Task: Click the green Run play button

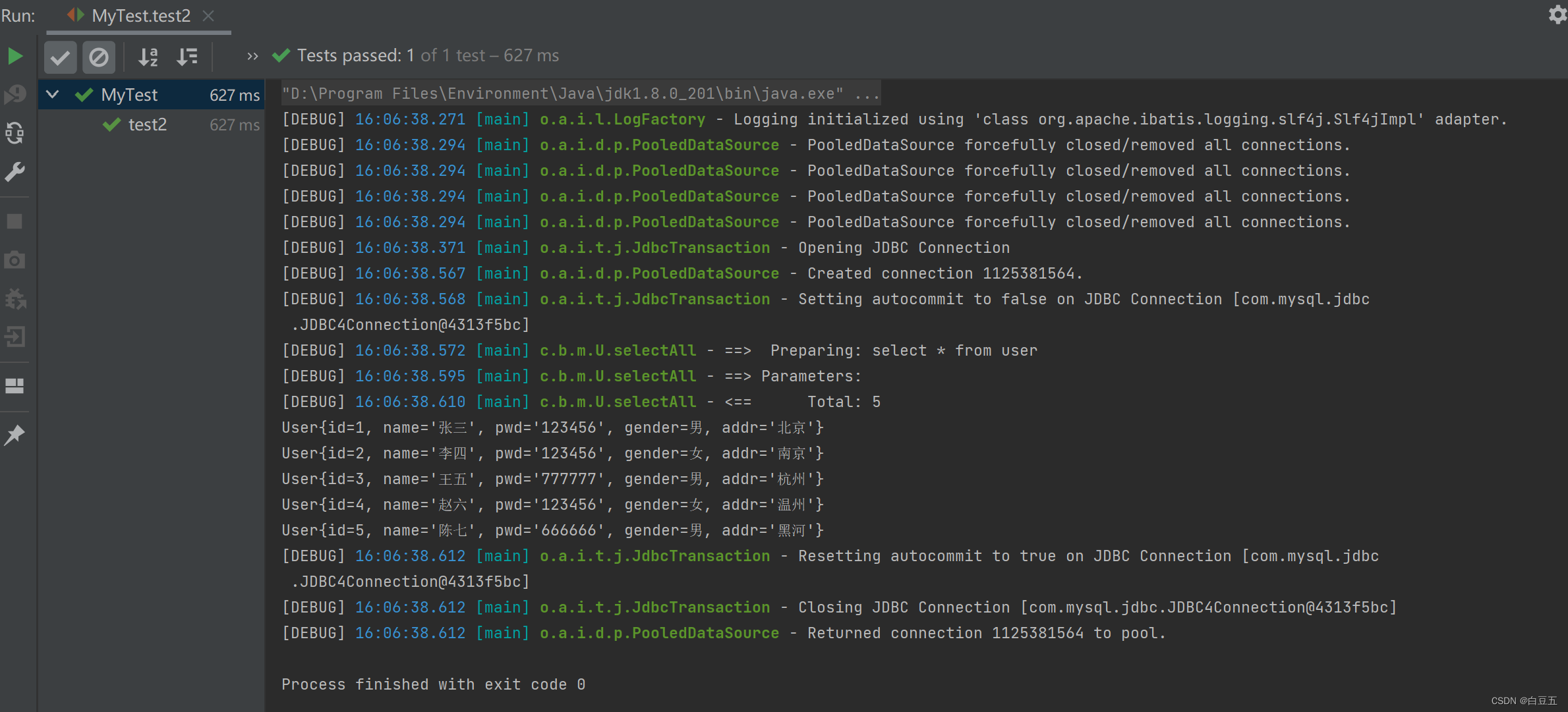Action: (15, 56)
